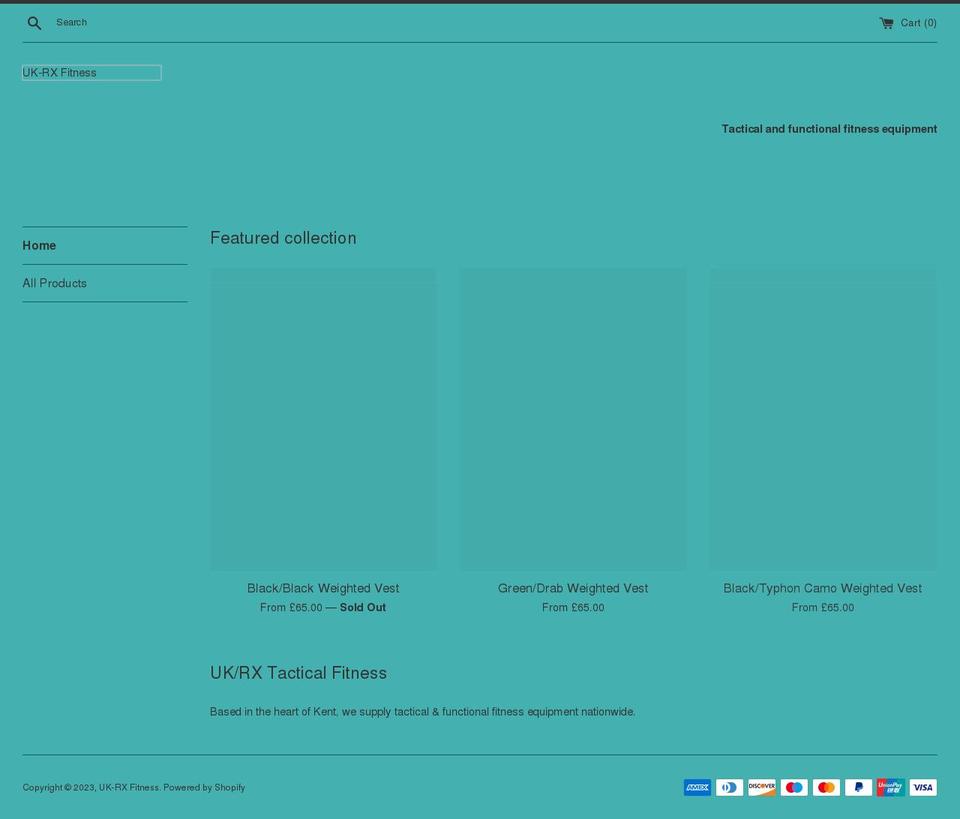The image size is (960, 819).
Task: Click the Green/Drab vest From £65.00 price
Action: coord(573,607)
